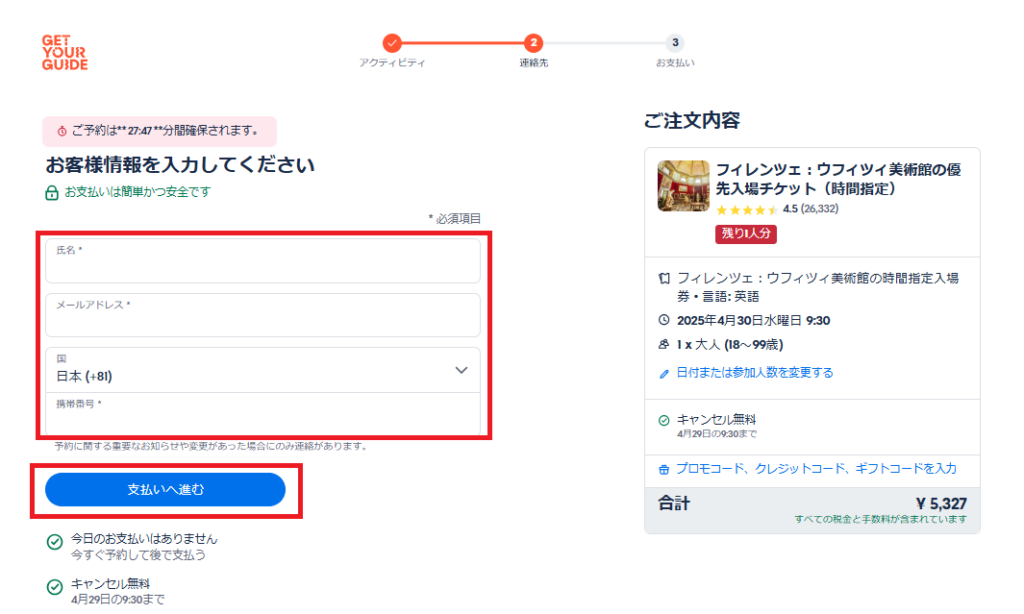Click the * 必須項目 required note
The width and height of the screenshot is (1024, 614).
pyautogui.click(x=455, y=219)
